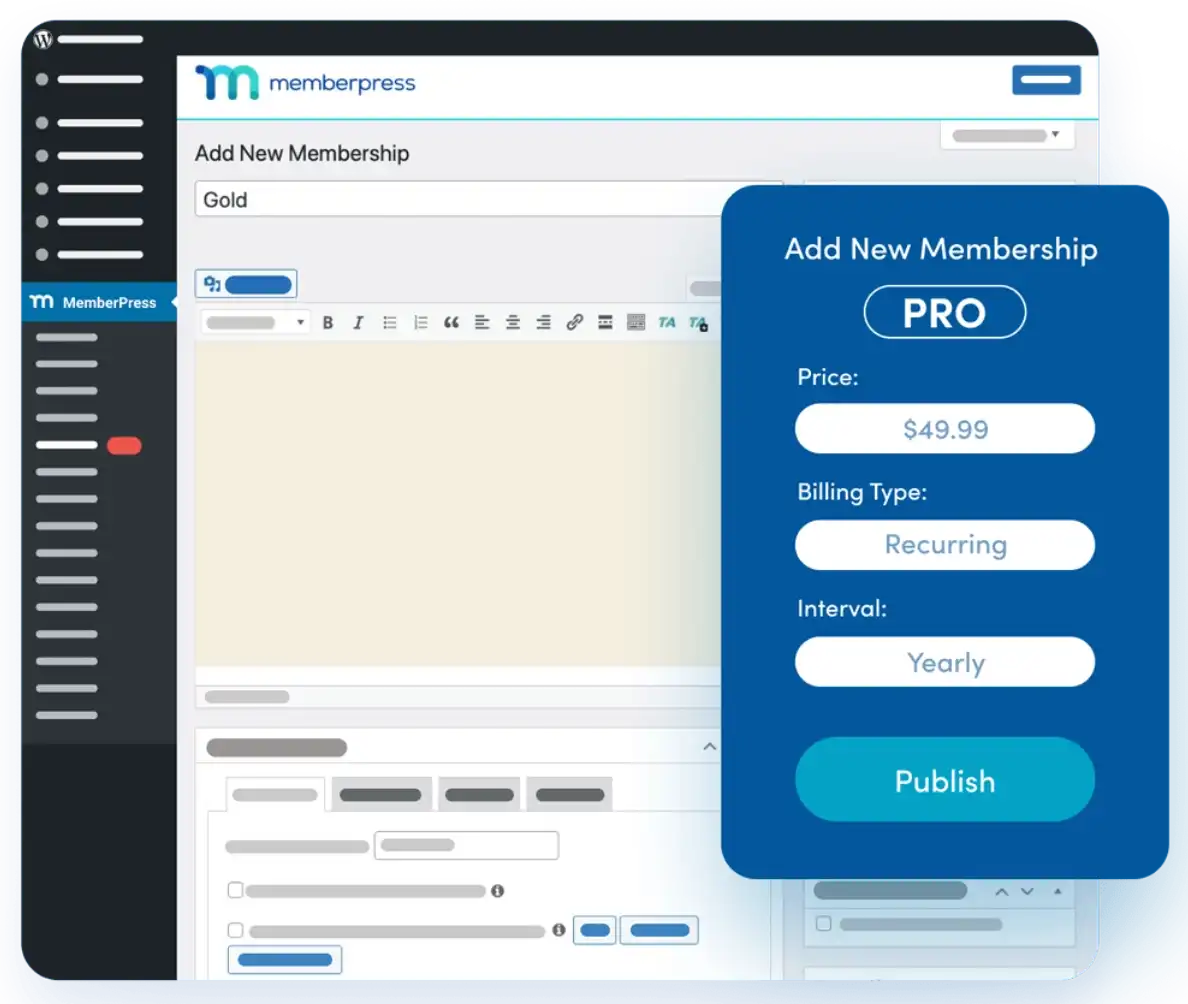The image size is (1188, 1004).
Task: Click the WordPress logo icon
Action: pyautogui.click(x=43, y=39)
